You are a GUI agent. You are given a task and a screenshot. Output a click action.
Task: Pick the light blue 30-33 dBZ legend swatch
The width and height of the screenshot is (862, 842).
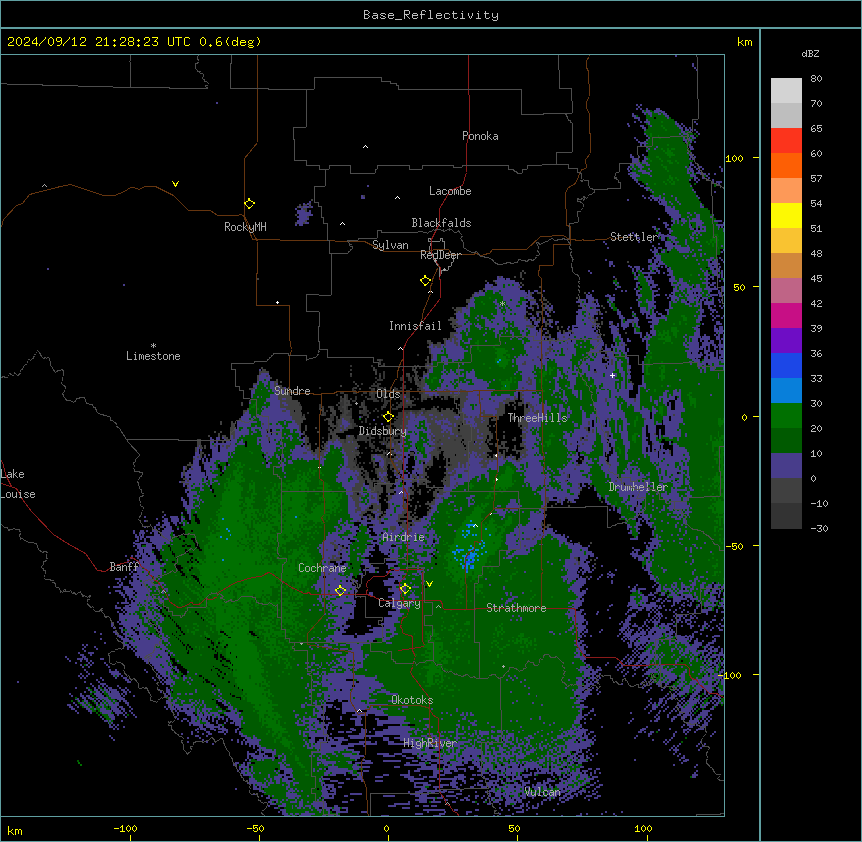coord(786,391)
